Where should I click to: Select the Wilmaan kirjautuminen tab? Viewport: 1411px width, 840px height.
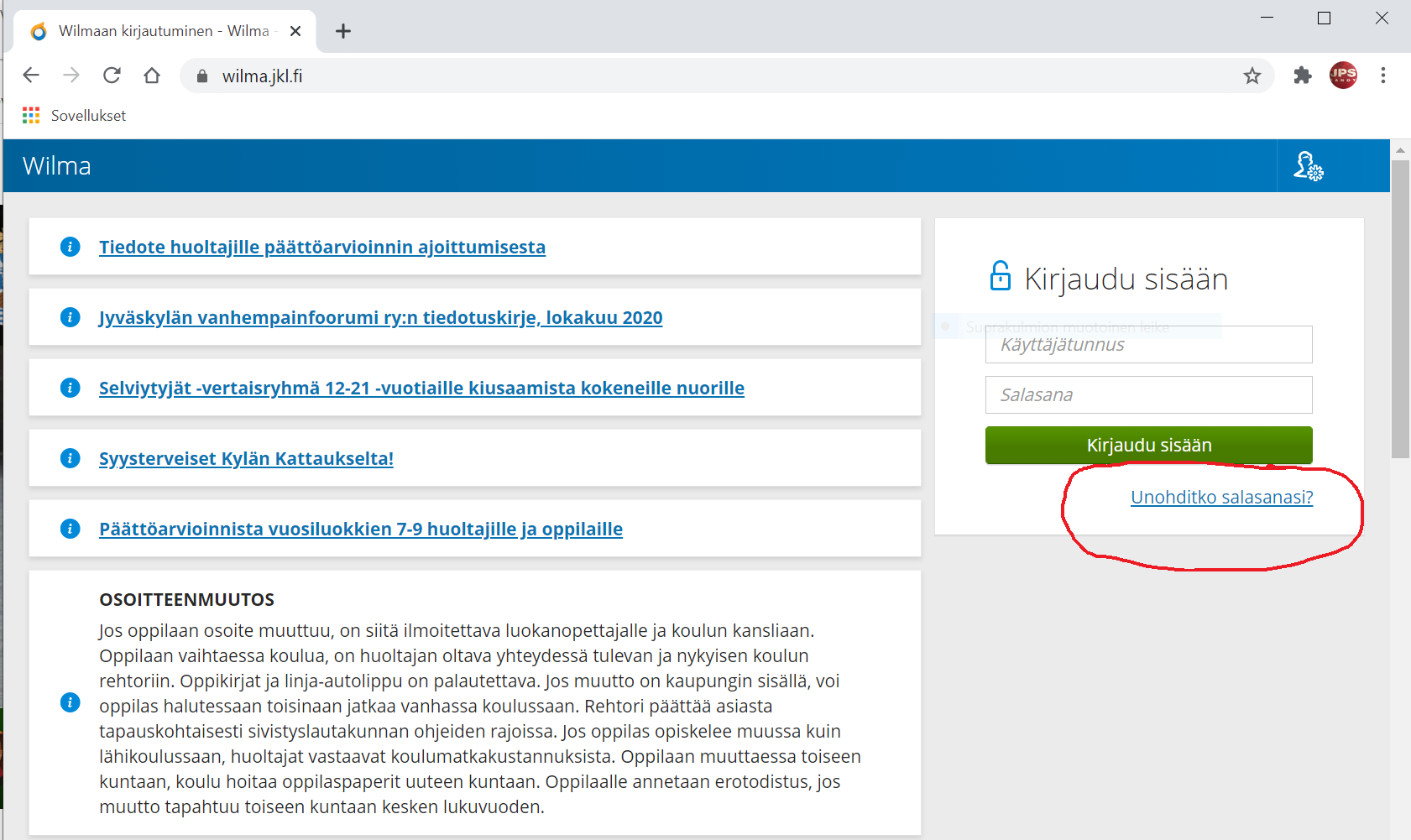point(159,31)
